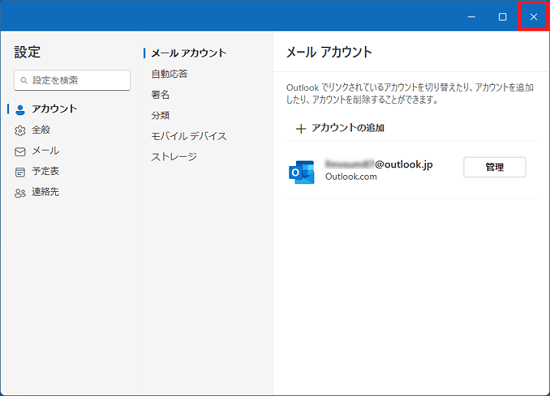Click アカウントの追加 link text
This screenshot has width=550, height=396.
tap(348, 128)
